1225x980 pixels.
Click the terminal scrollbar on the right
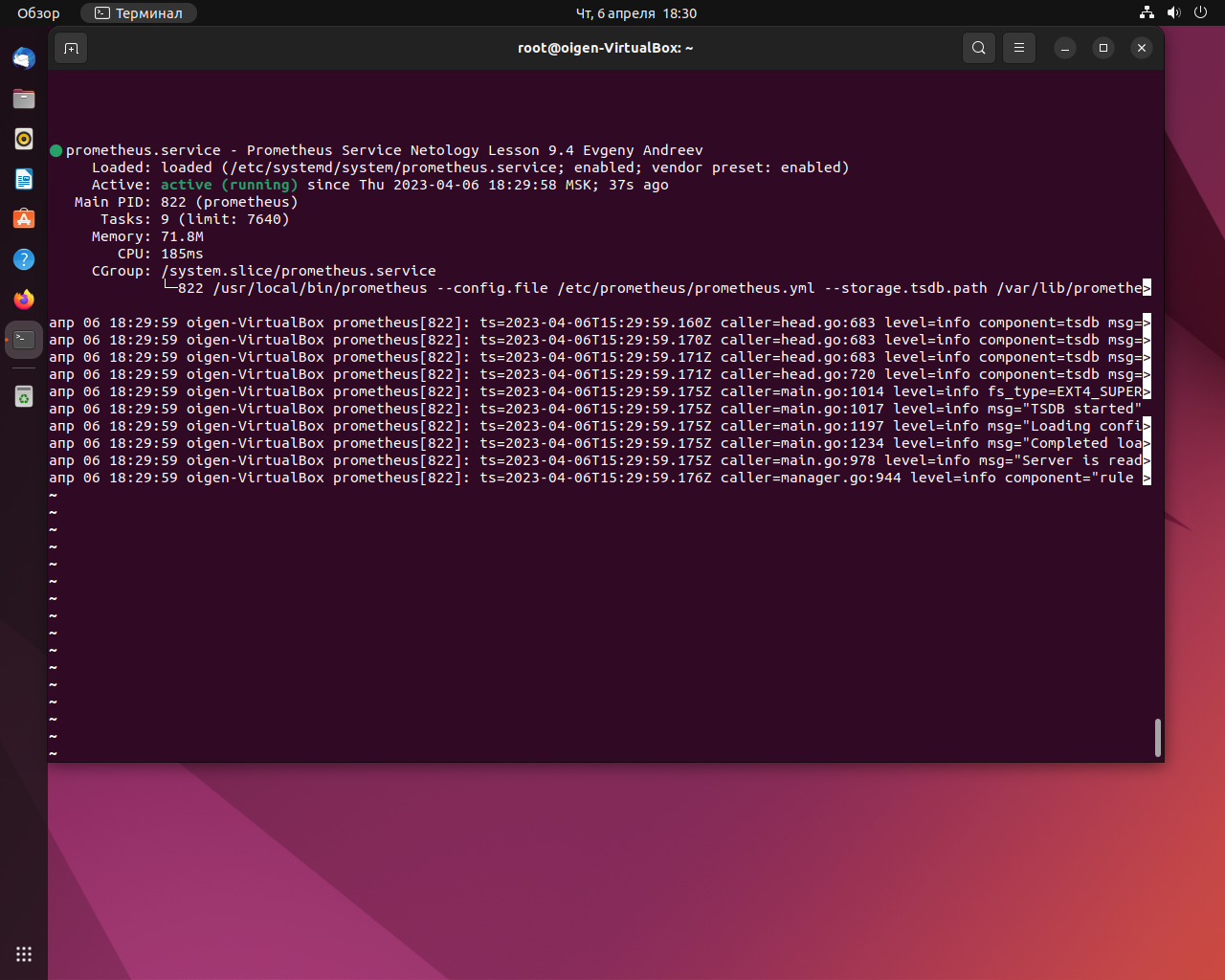[x=1157, y=737]
